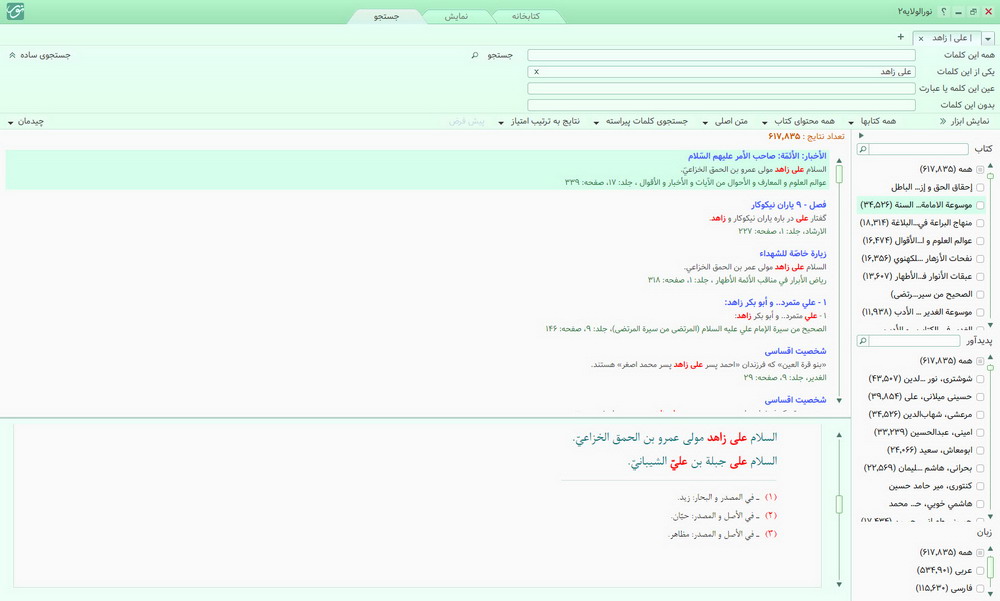Clear the 'علی زاهد' search field with x
This screenshot has height=601, width=1000.
536,72
